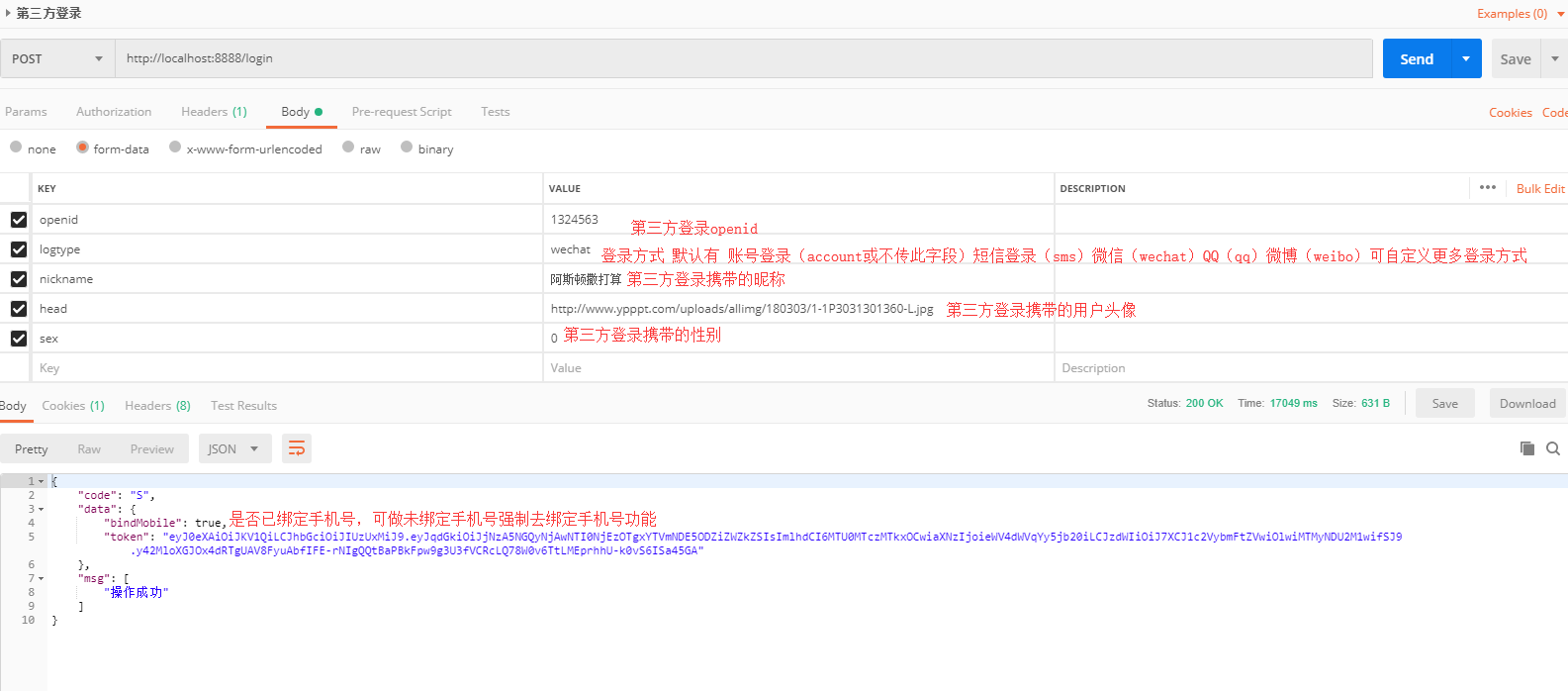Download the response with Download button
The height and width of the screenshot is (691, 1568).
[x=1526, y=403]
